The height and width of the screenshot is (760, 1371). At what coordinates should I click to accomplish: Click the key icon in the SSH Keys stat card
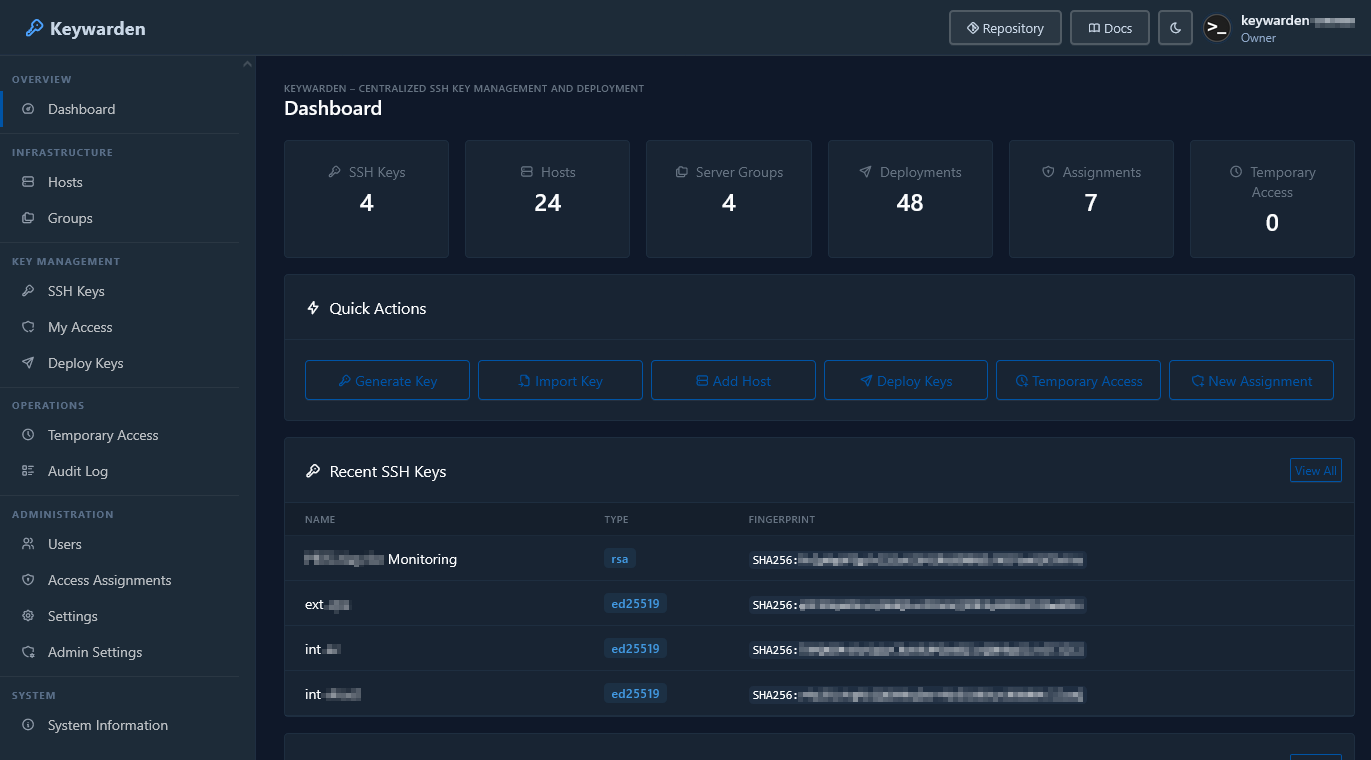pyautogui.click(x=335, y=172)
